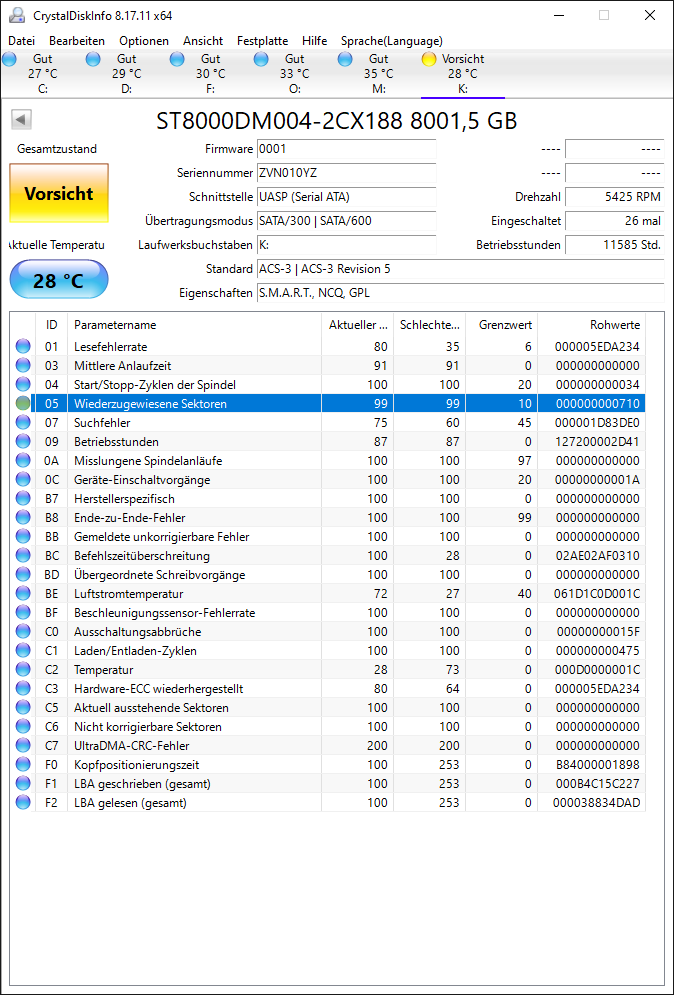Screen dimensions: 674x995
Task: Click the raw value 000000000710
Action: click(x=598, y=404)
